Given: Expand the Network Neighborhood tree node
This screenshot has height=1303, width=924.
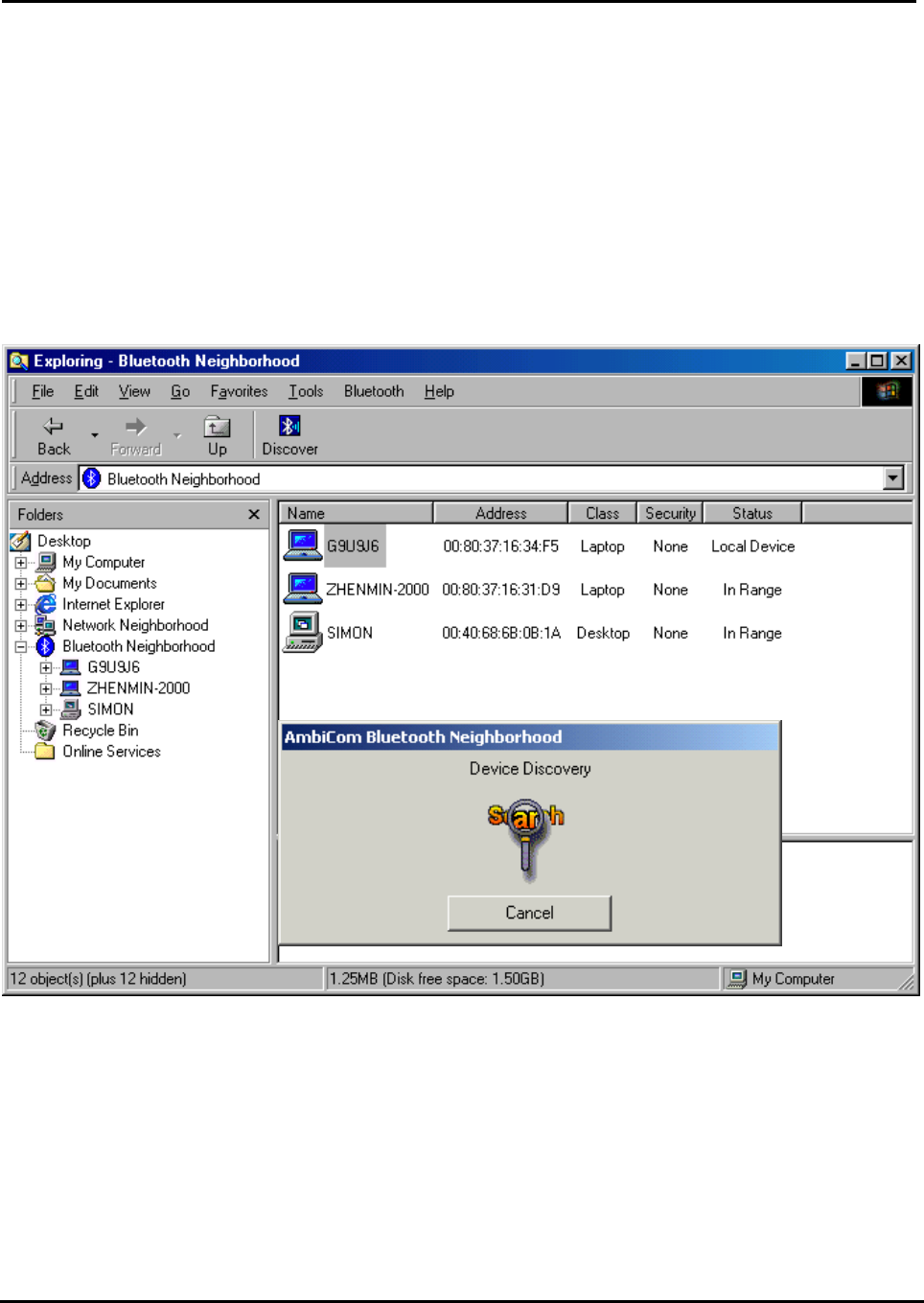Looking at the screenshot, I should pos(21,626).
